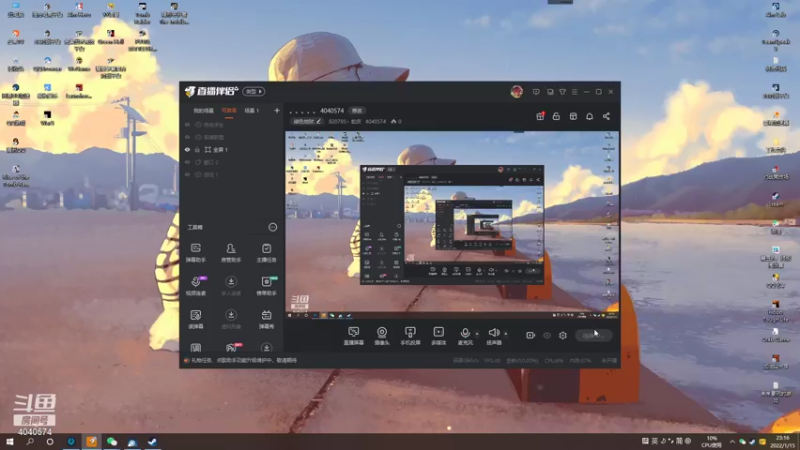Click the gift task notice in status bar
The image size is (800, 450).
click(x=244, y=361)
